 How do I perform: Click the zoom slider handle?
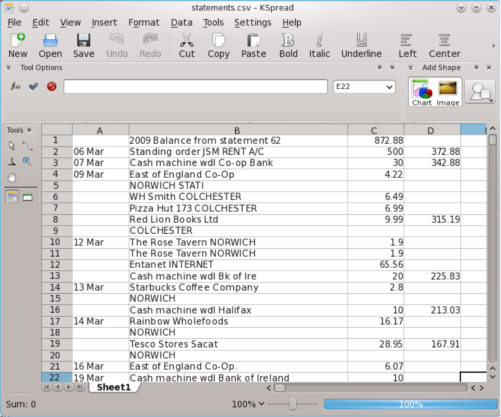[x=293, y=404]
